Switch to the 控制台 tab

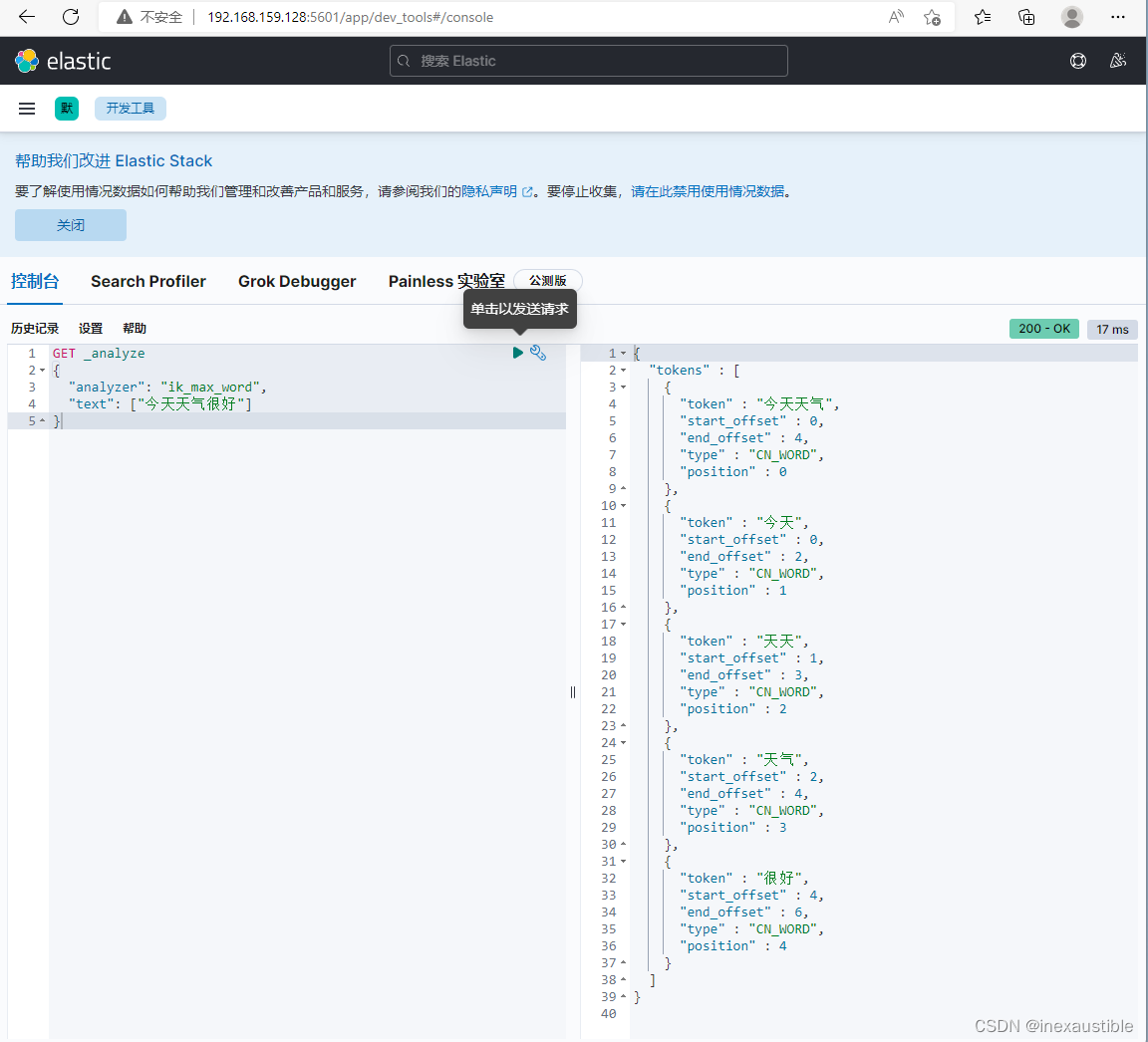point(35,281)
